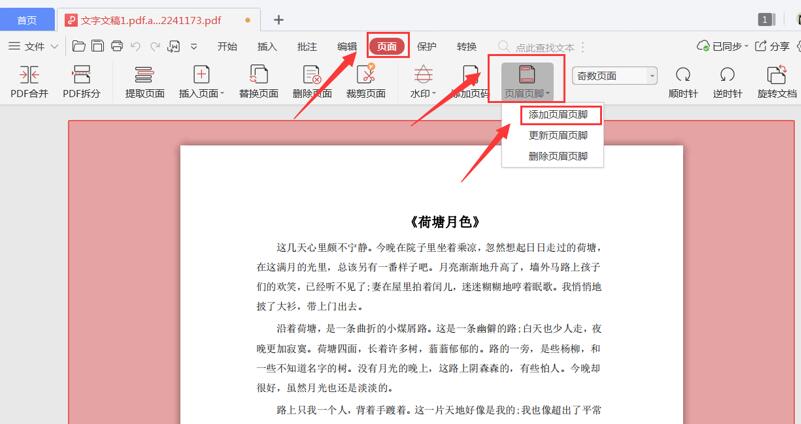The image size is (801, 424).
Task: Switch to the 编辑 tab
Action: click(347, 46)
